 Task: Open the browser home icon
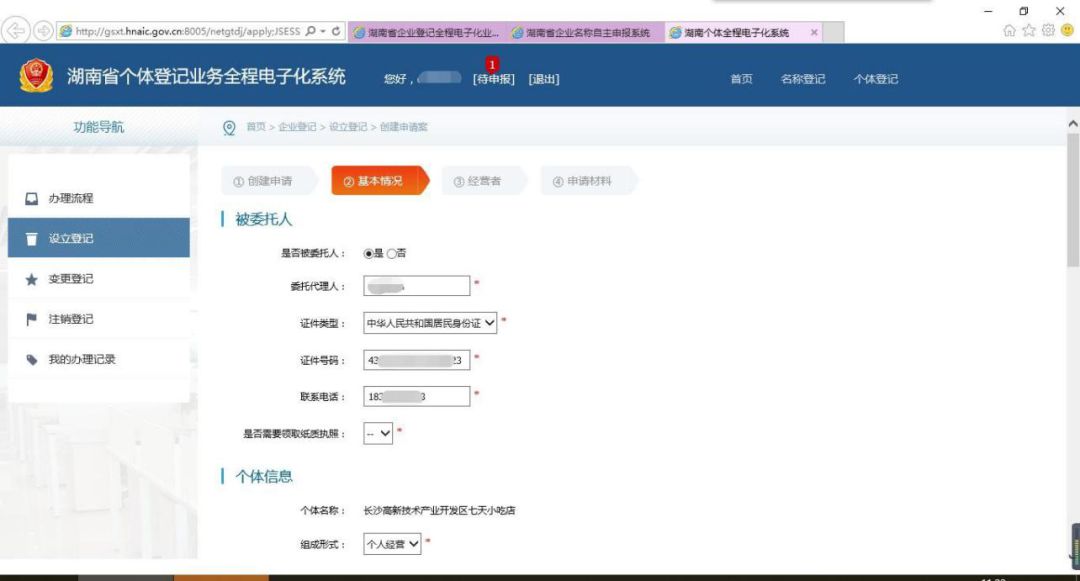click(x=1009, y=30)
